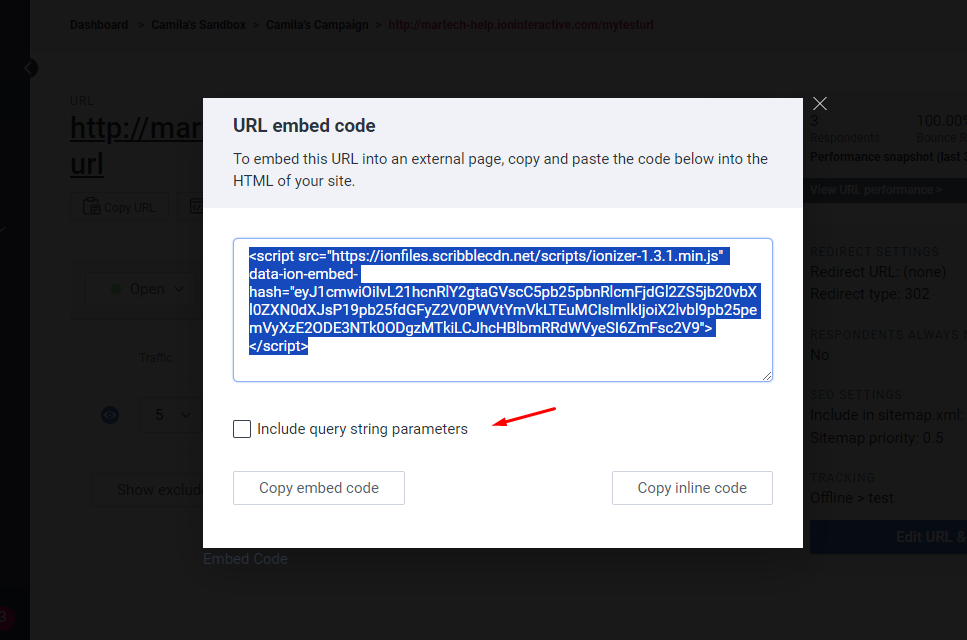
Task: Check Include query string parameters box
Action: (x=242, y=429)
